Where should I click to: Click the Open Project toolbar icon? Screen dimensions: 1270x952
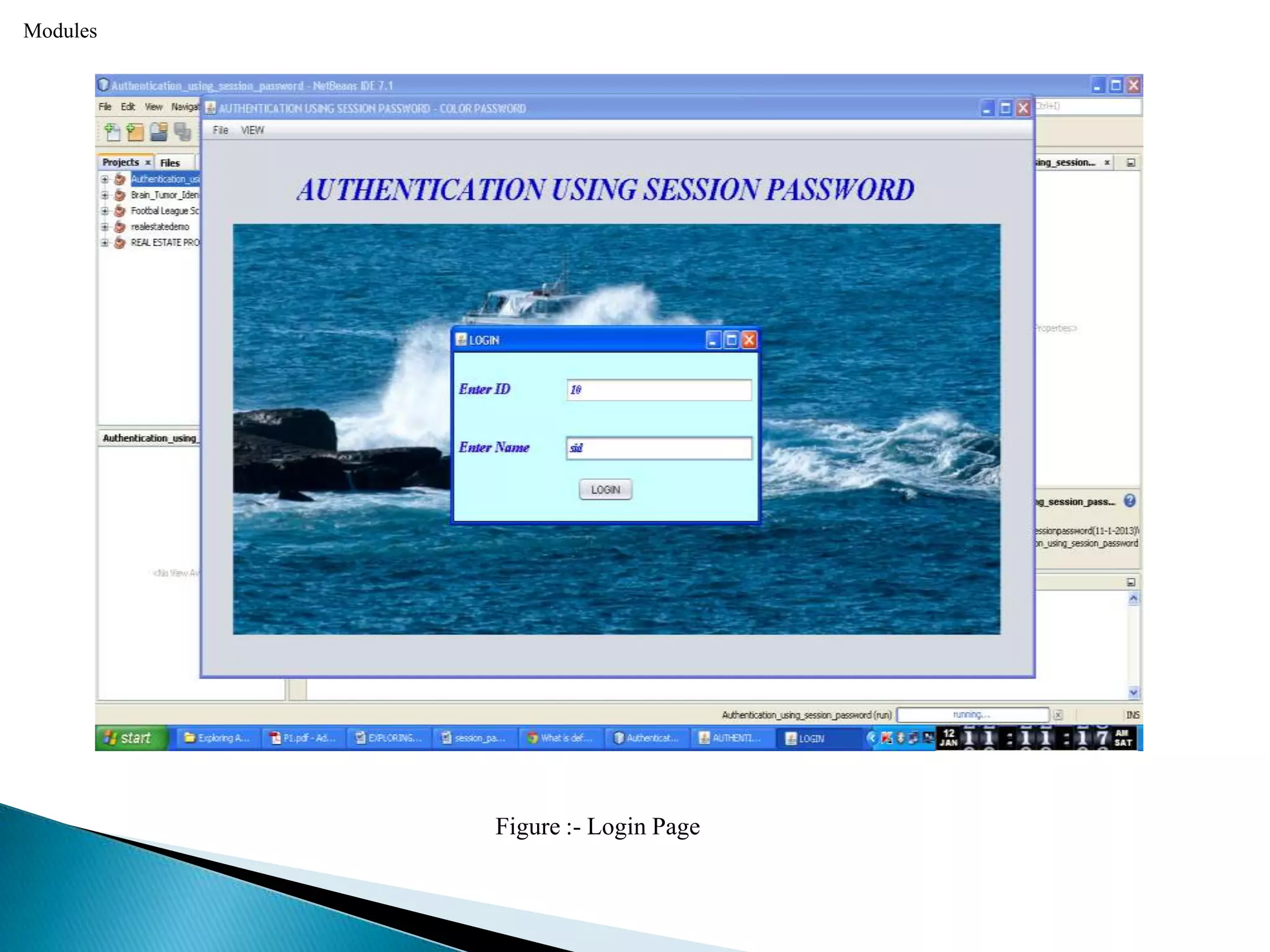click(x=159, y=131)
